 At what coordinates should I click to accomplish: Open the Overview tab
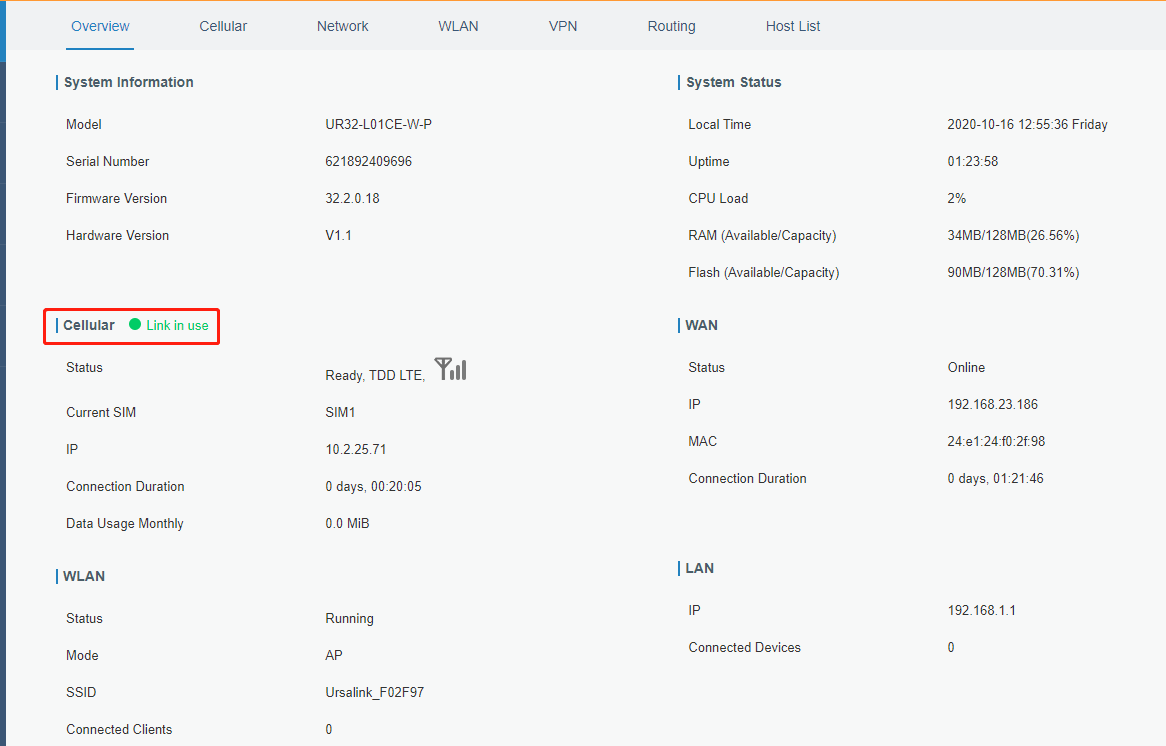pyautogui.click(x=100, y=26)
